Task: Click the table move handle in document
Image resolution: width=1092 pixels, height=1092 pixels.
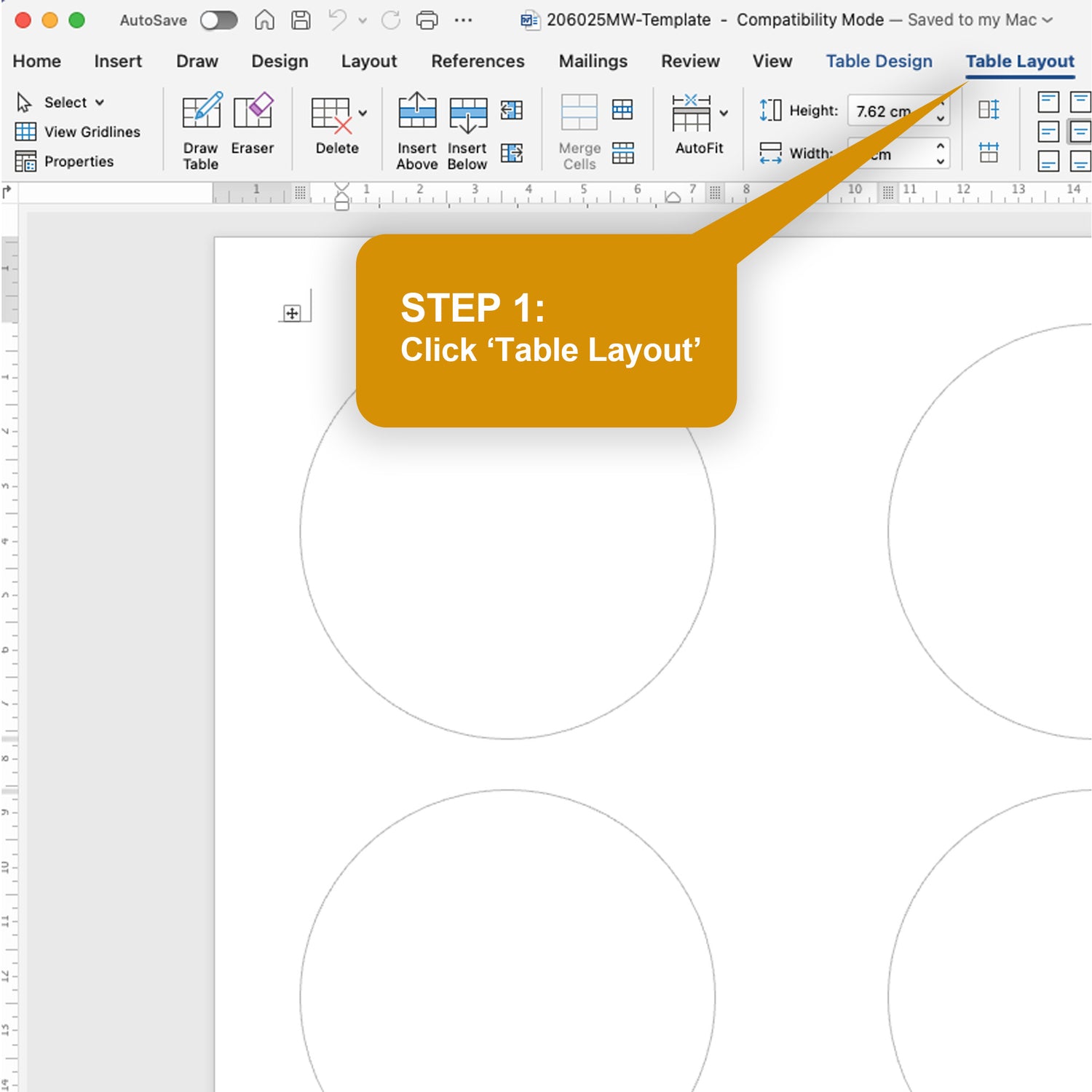Action: point(292,314)
